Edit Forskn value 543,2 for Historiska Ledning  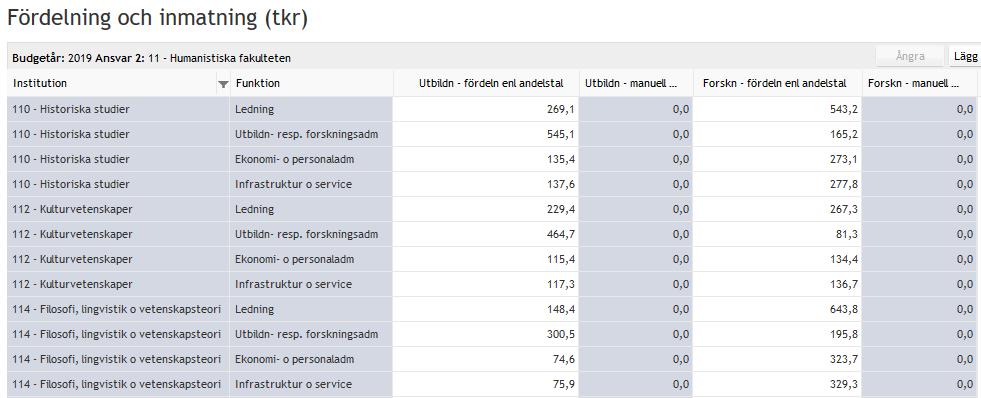(778, 110)
